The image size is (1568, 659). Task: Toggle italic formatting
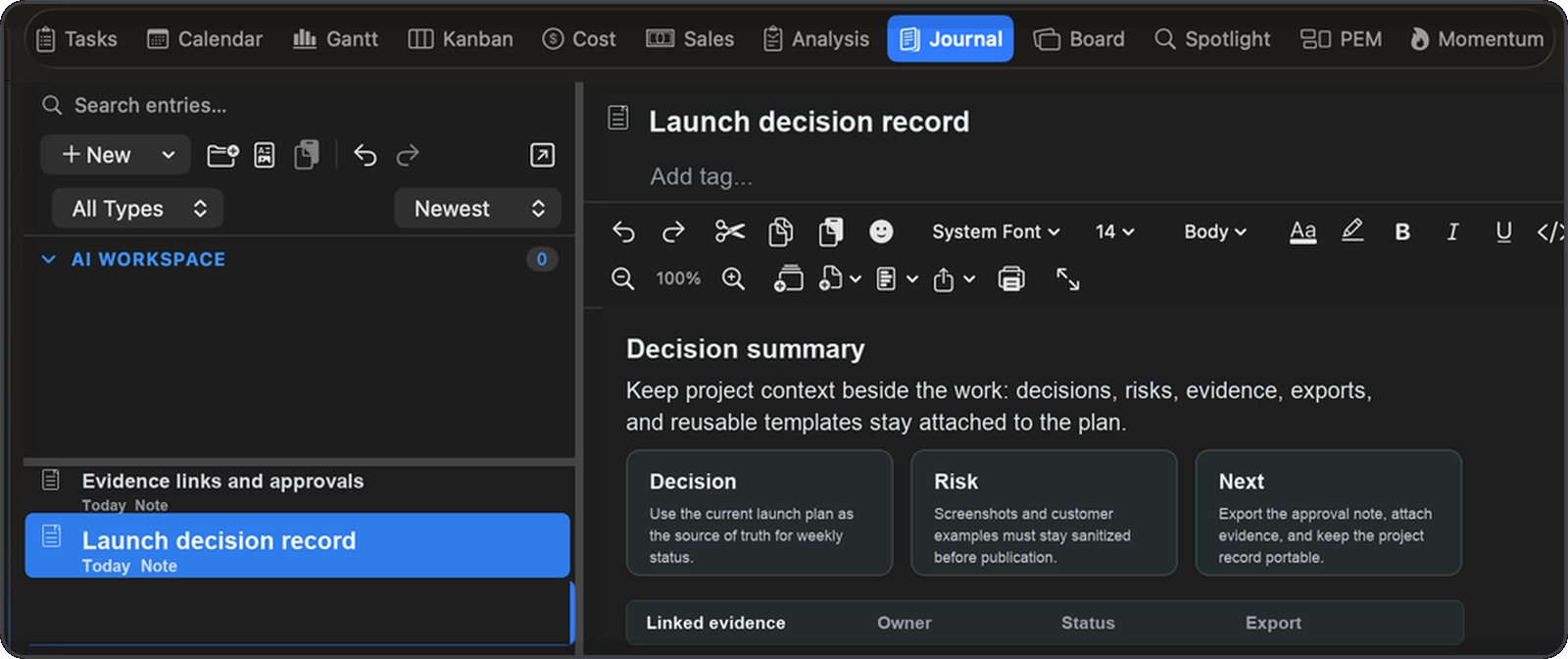pos(1452,231)
